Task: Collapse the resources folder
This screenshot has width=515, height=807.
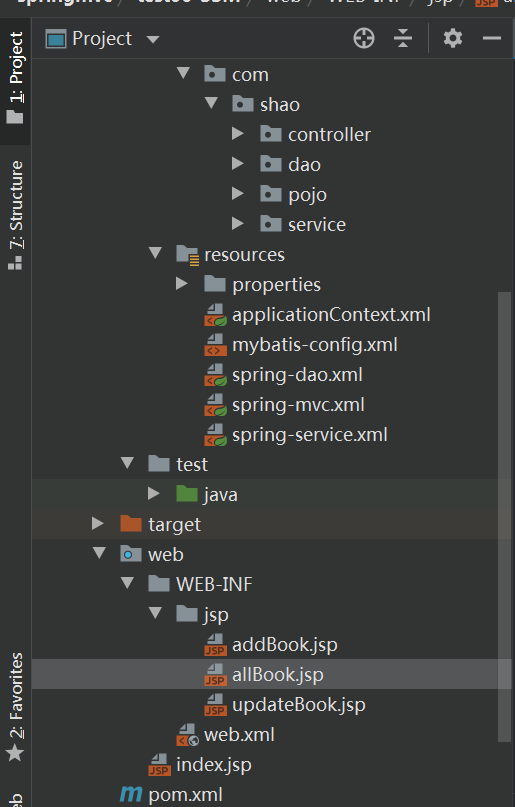Action: pos(155,253)
